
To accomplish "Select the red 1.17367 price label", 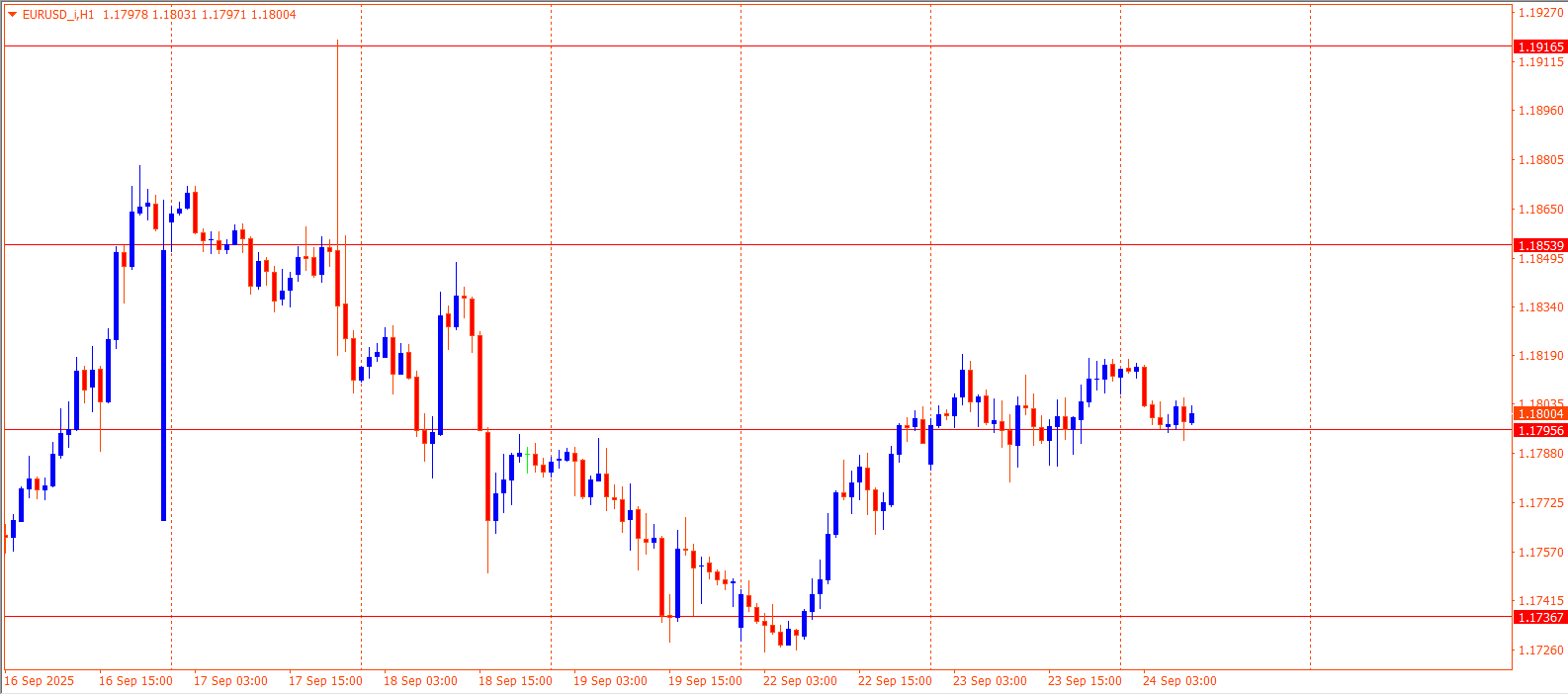I will pyautogui.click(x=1540, y=617).
